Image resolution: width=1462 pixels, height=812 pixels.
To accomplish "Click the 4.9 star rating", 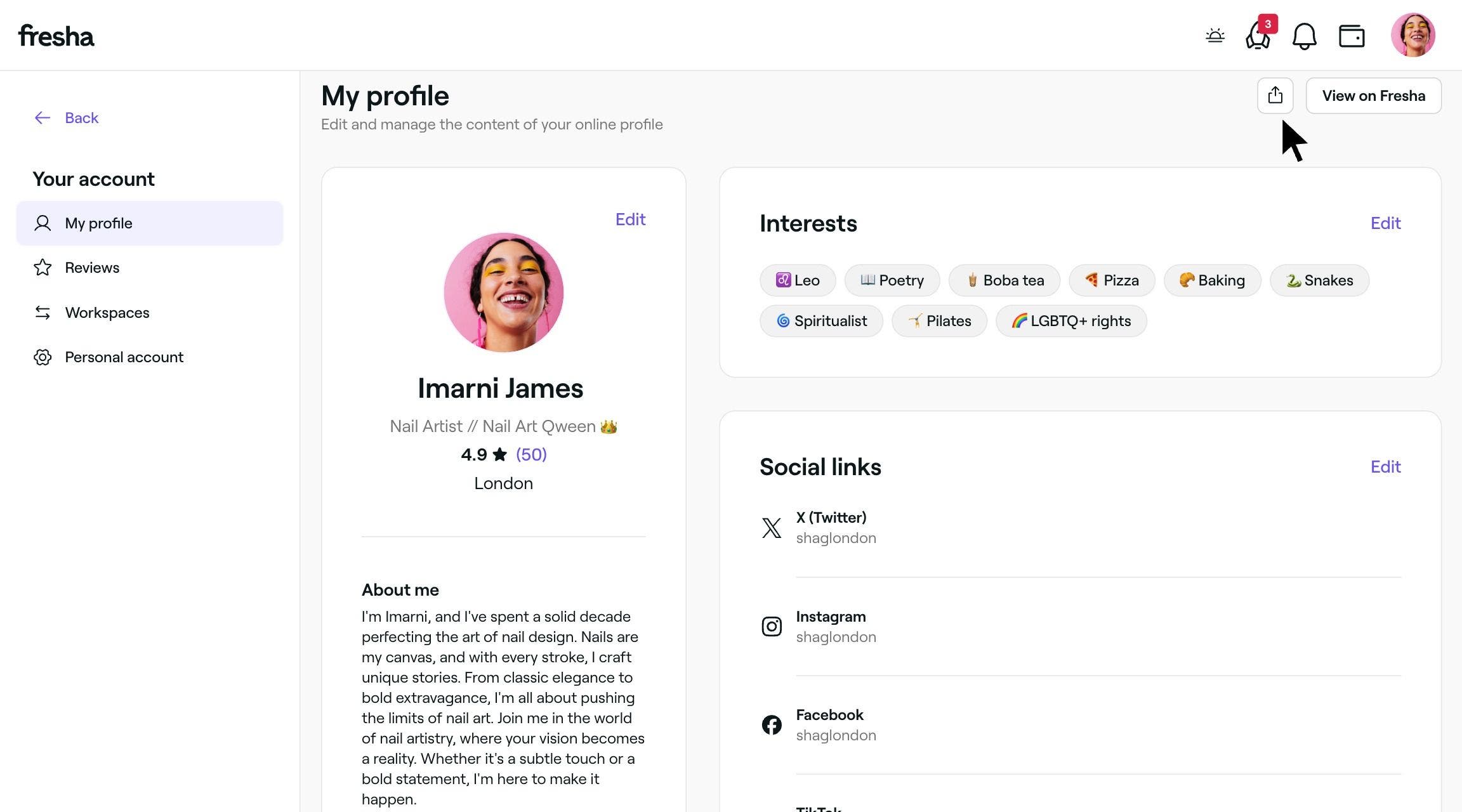I will click(484, 455).
